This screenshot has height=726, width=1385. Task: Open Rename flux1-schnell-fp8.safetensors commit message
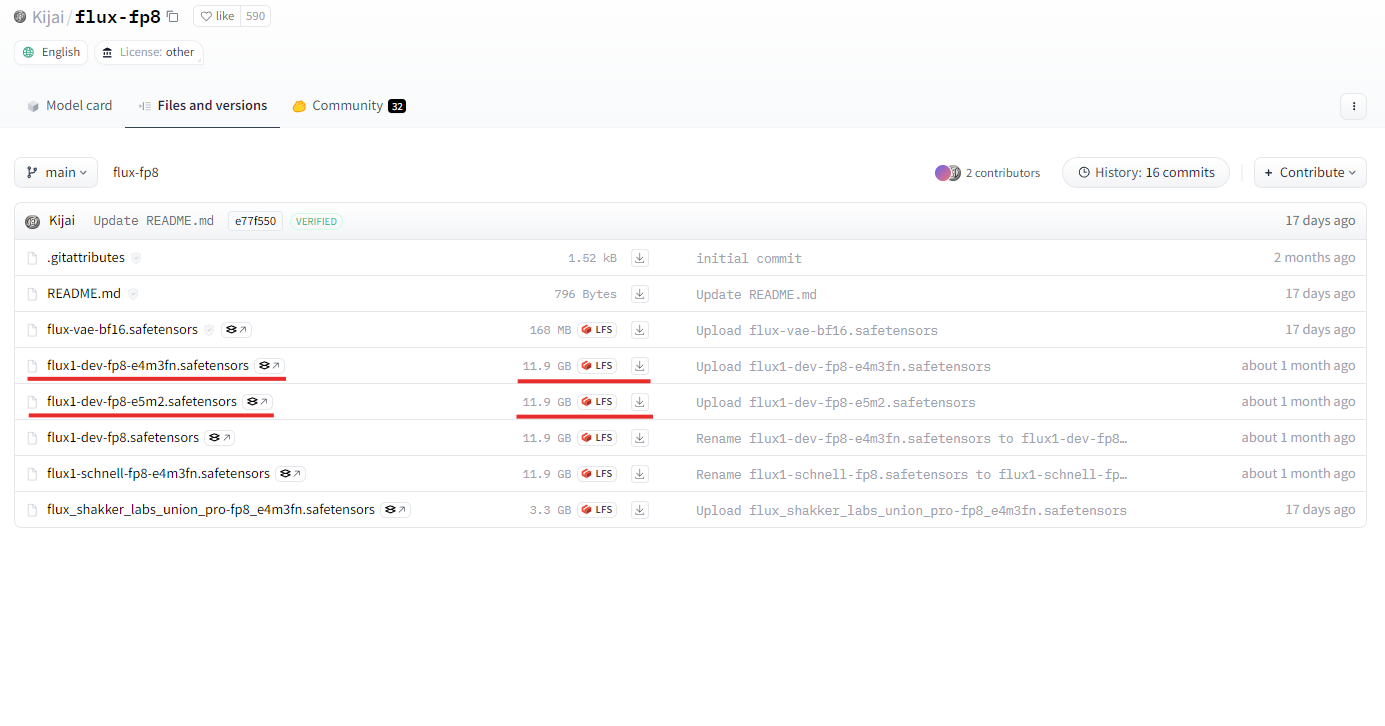click(x=912, y=474)
